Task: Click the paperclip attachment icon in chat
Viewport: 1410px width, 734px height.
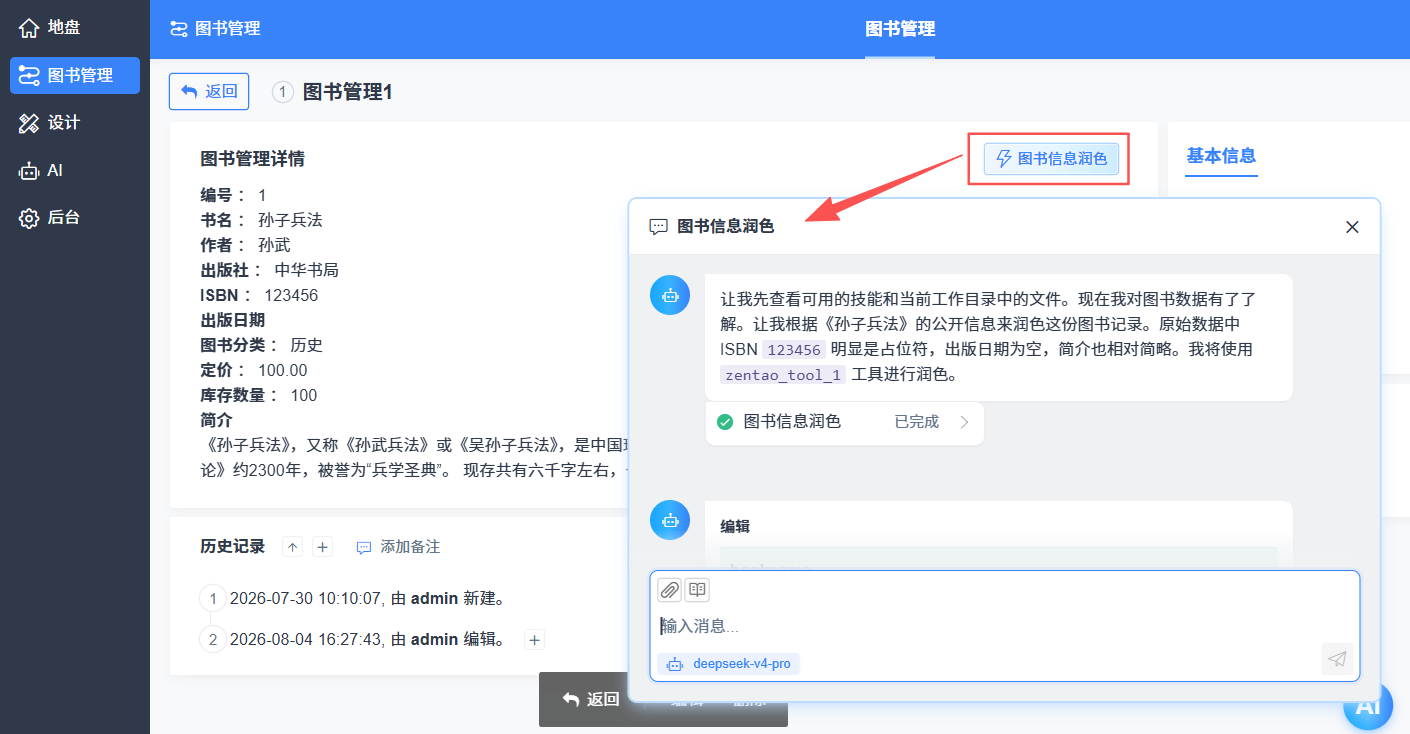Action: tap(670, 590)
